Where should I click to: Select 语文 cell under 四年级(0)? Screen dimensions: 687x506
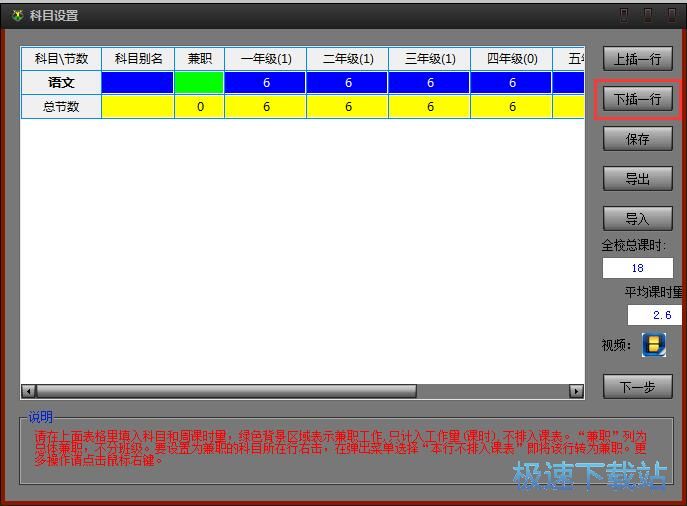[511, 82]
